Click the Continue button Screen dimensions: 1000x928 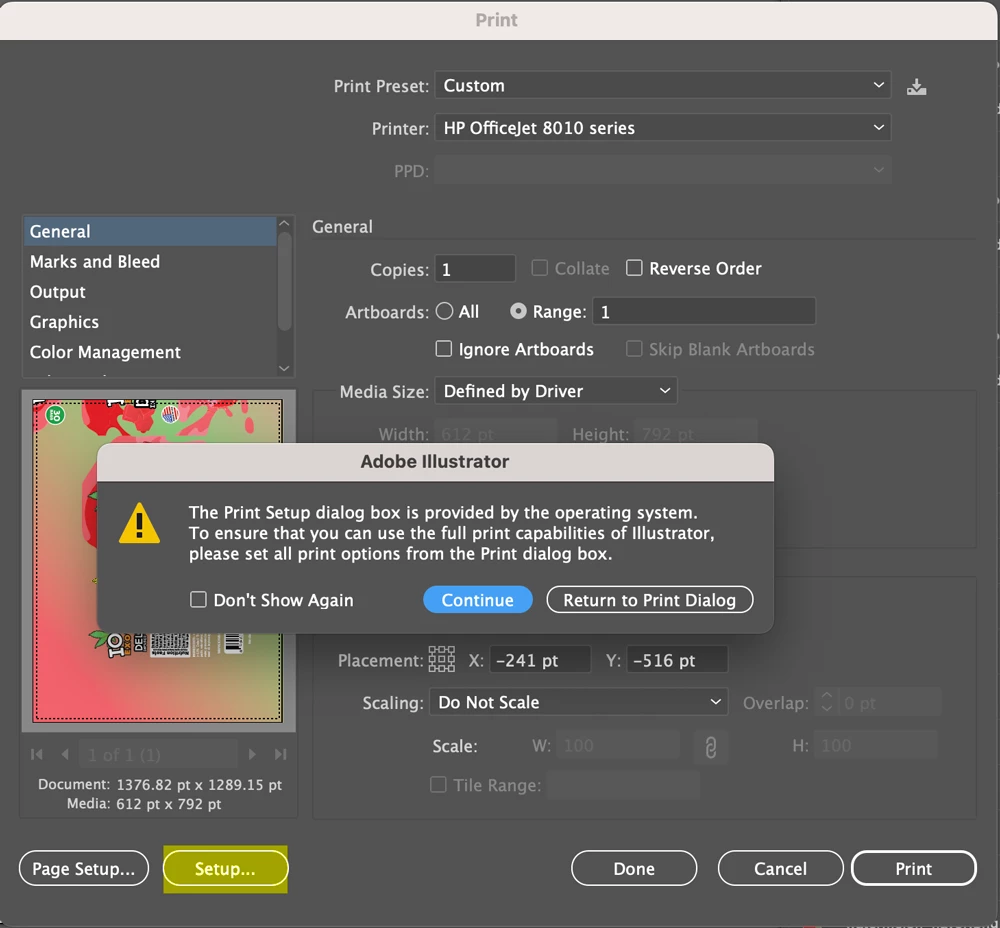pos(478,600)
